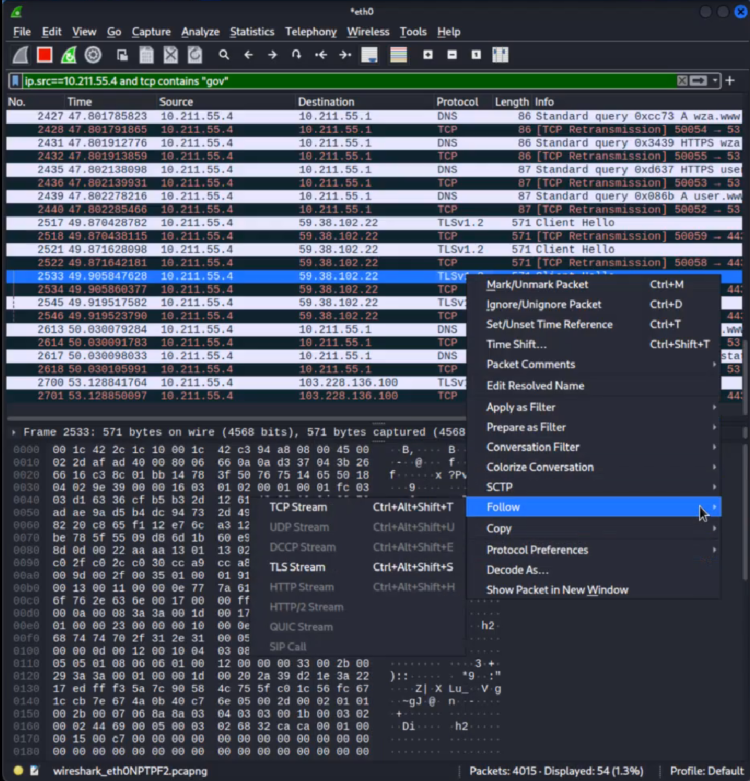
Task: Reset text to normal size icon
Action: [x=476, y=55]
